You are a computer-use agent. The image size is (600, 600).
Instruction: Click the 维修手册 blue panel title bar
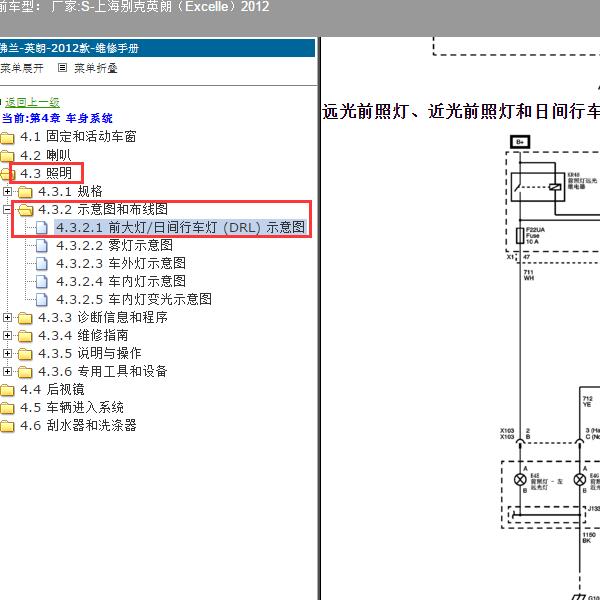(157, 48)
